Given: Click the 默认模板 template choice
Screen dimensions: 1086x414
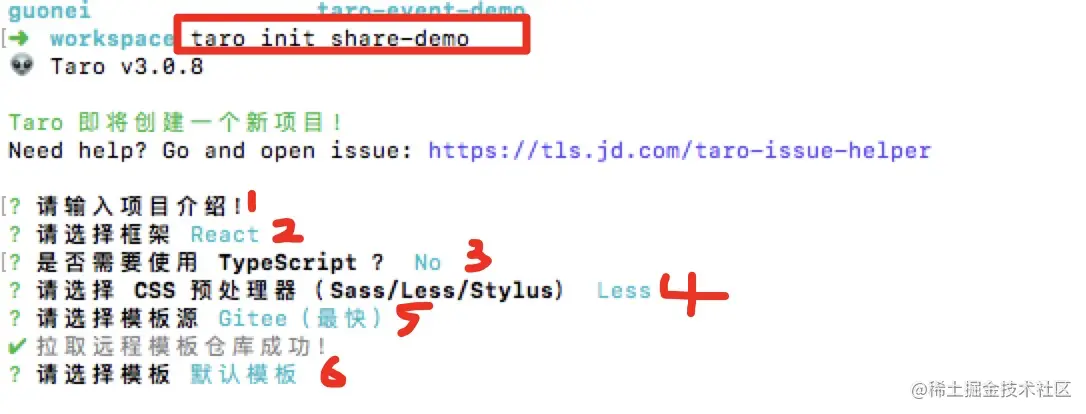Looking at the screenshot, I should (244, 375).
